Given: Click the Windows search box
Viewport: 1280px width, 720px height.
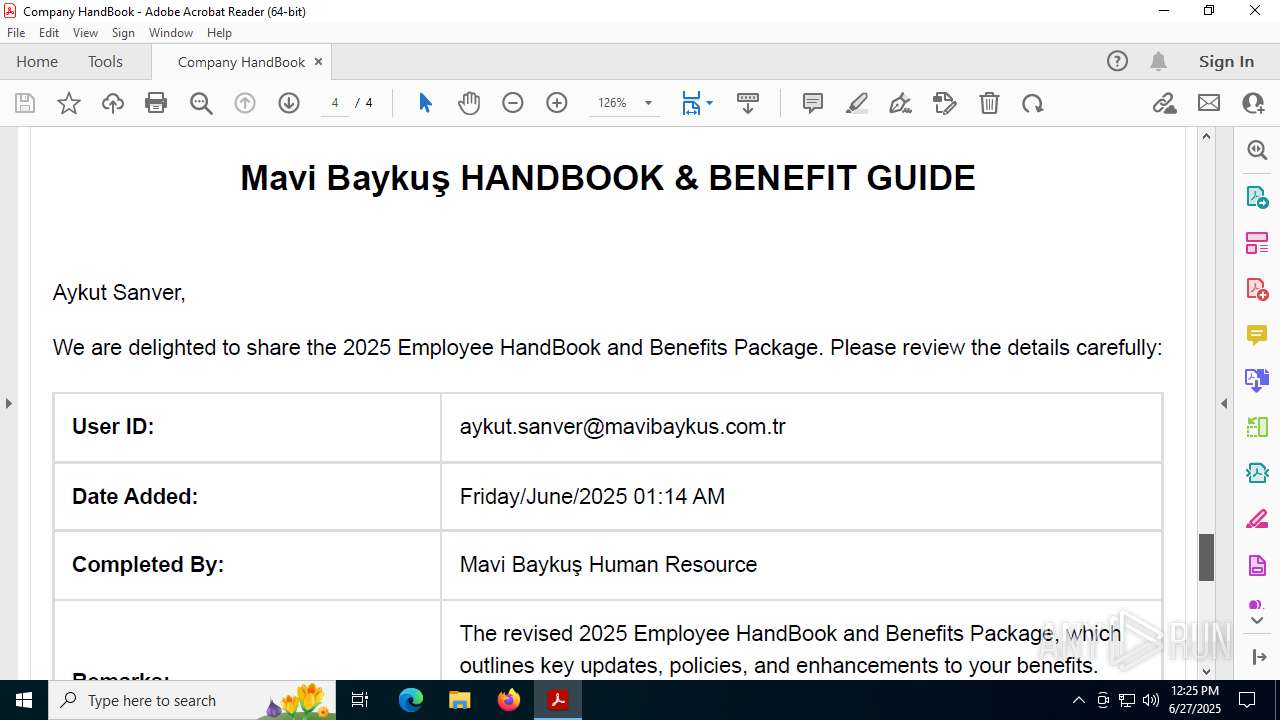Looking at the screenshot, I should click(x=192, y=700).
